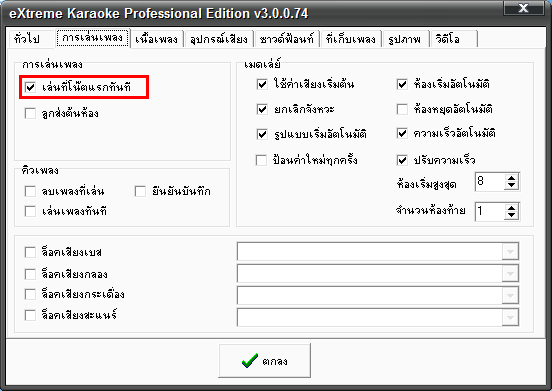
Task: Enable ห้องหยุดอัตโนมัติ checkbox
Action: (x=402, y=109)
